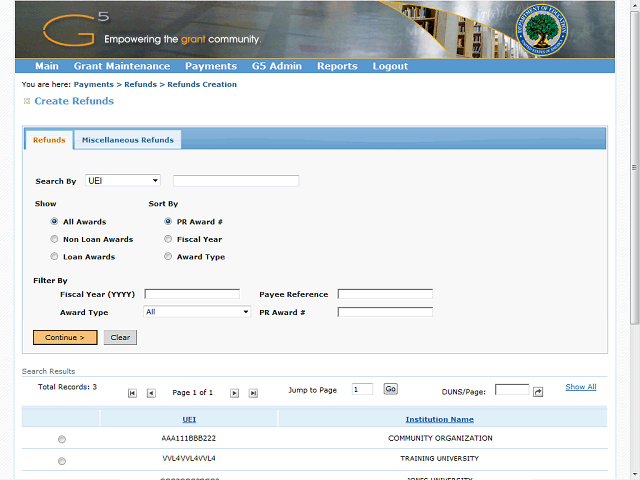Select the Non Loan Awards radio button
This screenshot has height=480, width=640.
54,240
